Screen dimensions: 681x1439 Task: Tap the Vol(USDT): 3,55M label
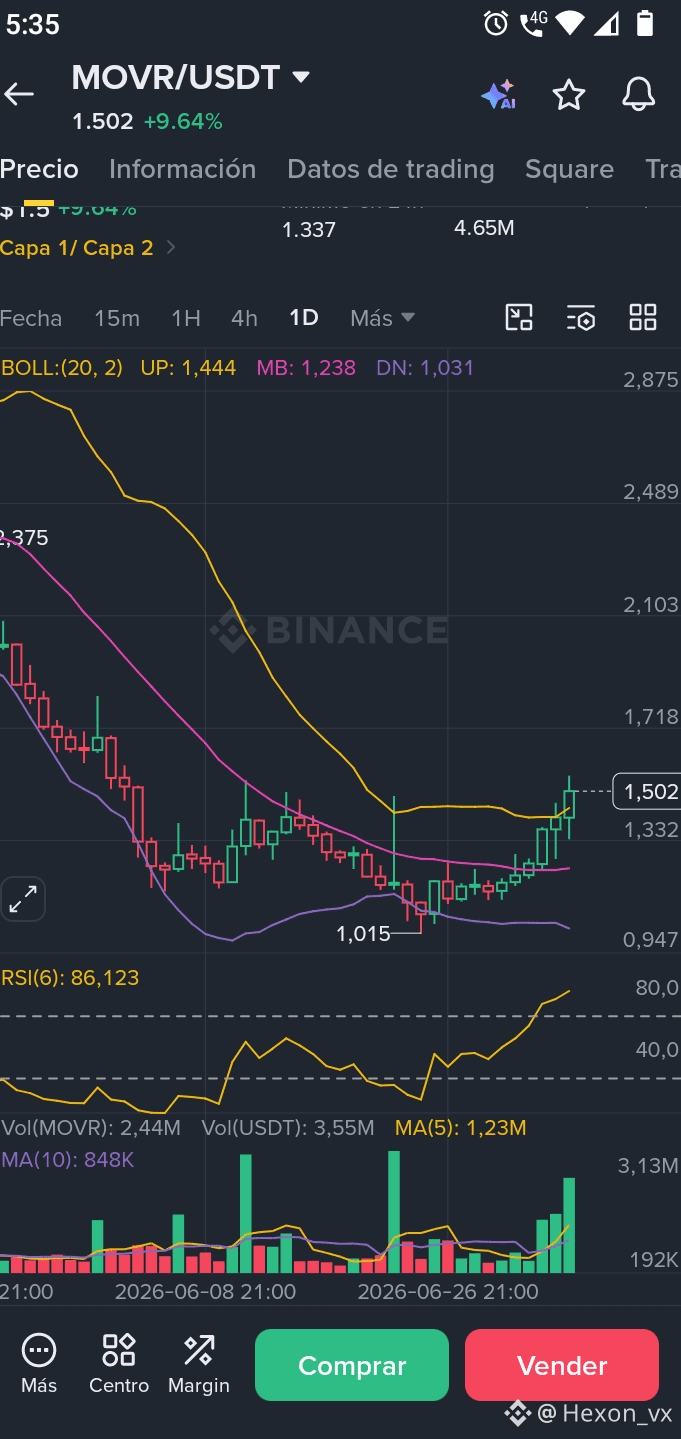(288, 1128)
